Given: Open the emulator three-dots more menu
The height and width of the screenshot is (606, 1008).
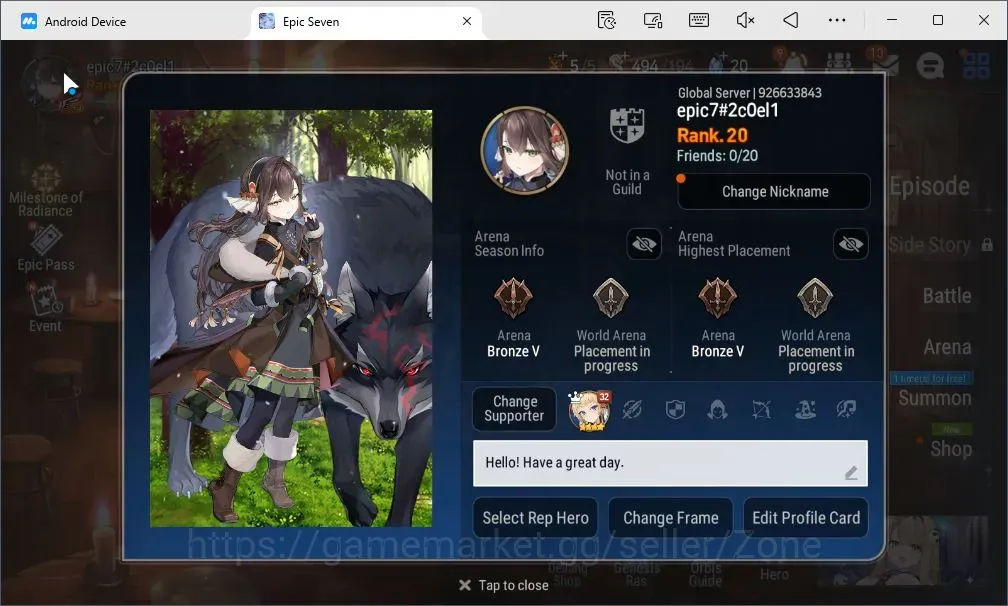Looking at the screenshot, I should [837, 21].
